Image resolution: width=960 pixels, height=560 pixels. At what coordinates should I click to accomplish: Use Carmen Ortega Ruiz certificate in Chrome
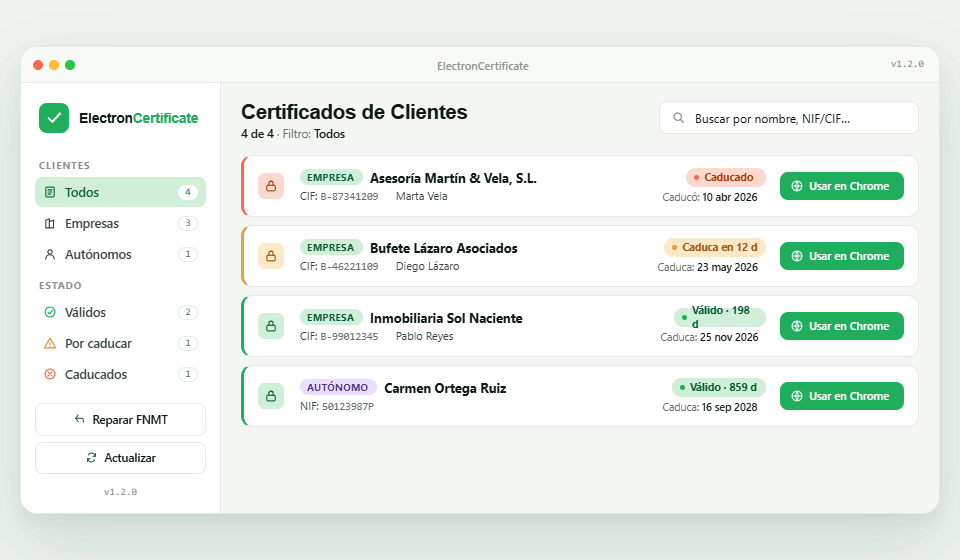842,396
